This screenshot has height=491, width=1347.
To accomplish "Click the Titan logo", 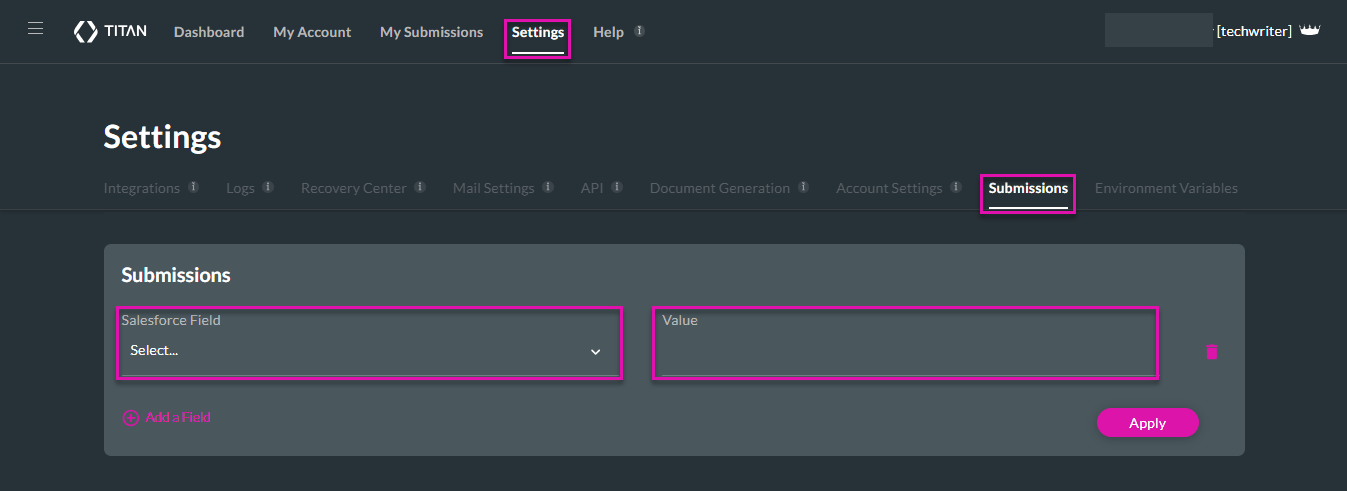I will click(x=110, y=31).
